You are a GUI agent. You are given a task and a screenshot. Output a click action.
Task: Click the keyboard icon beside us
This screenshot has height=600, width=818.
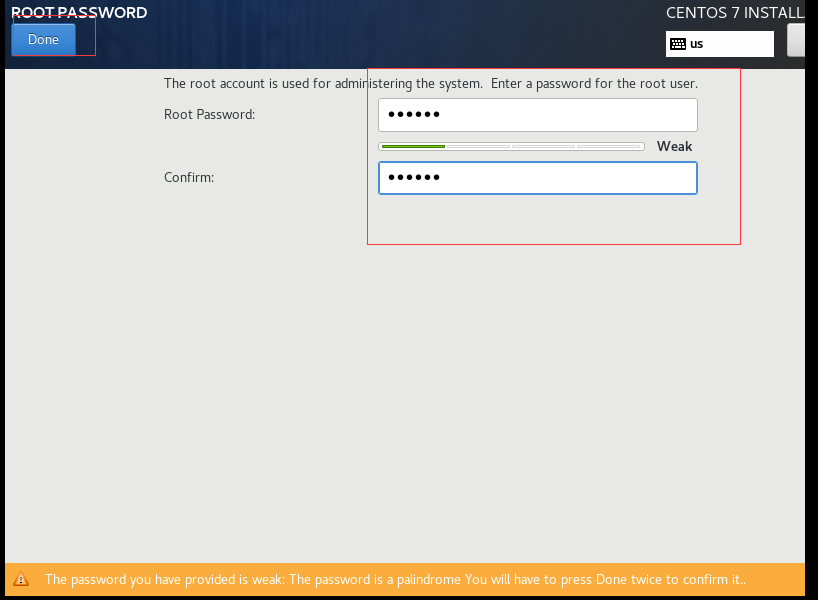[678, 44]
